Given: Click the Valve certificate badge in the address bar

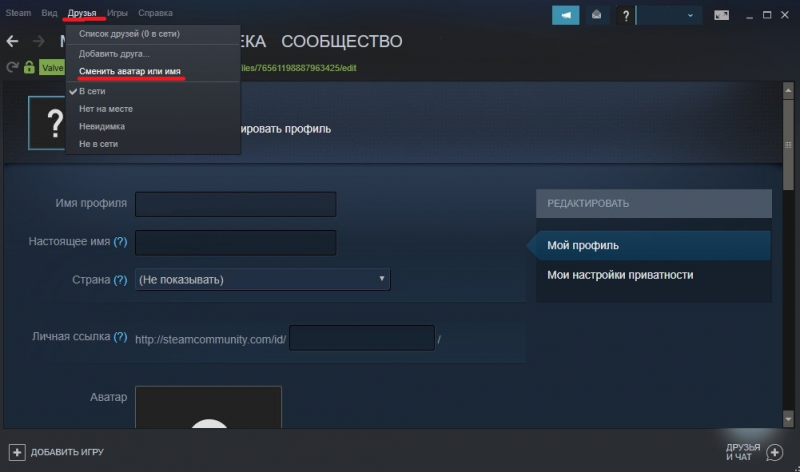Looking at the screenshot, I should pos(52,68).
